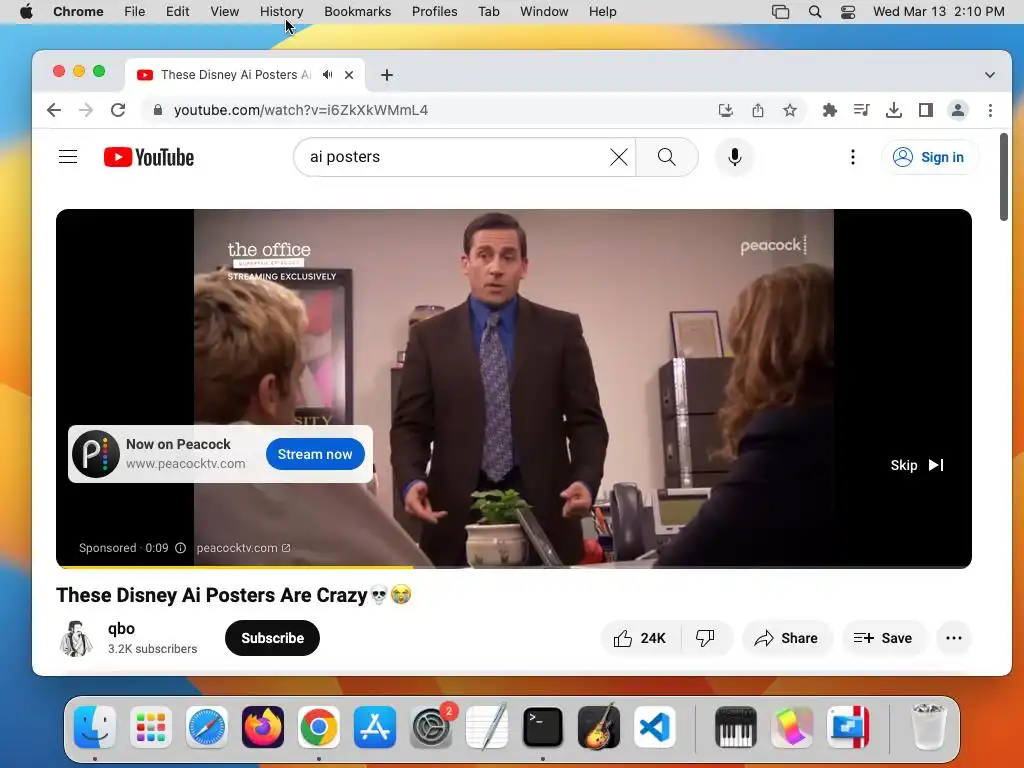Click the Share button
Viewport: 1024px width, 768px height.
786,638
